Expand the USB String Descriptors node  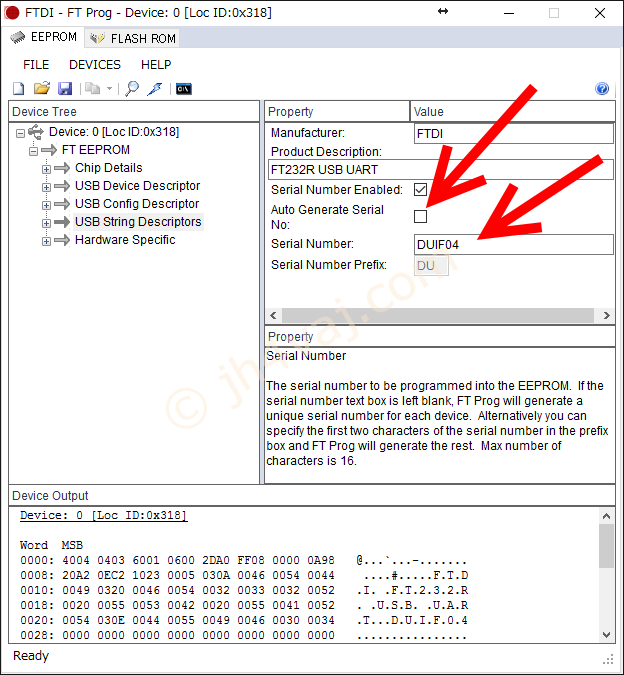click(x=46, y=223)
